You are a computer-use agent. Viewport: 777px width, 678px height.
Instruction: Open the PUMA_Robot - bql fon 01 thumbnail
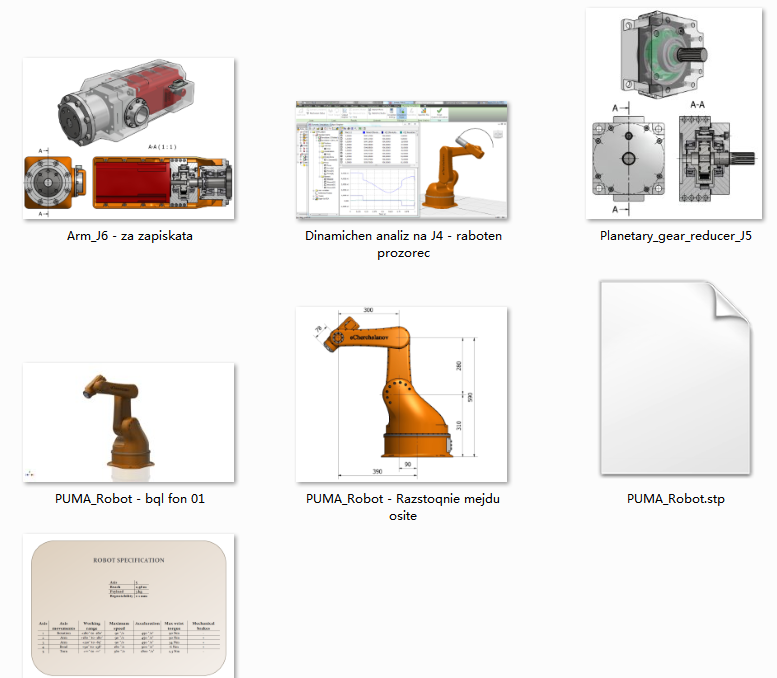[128, 422]
